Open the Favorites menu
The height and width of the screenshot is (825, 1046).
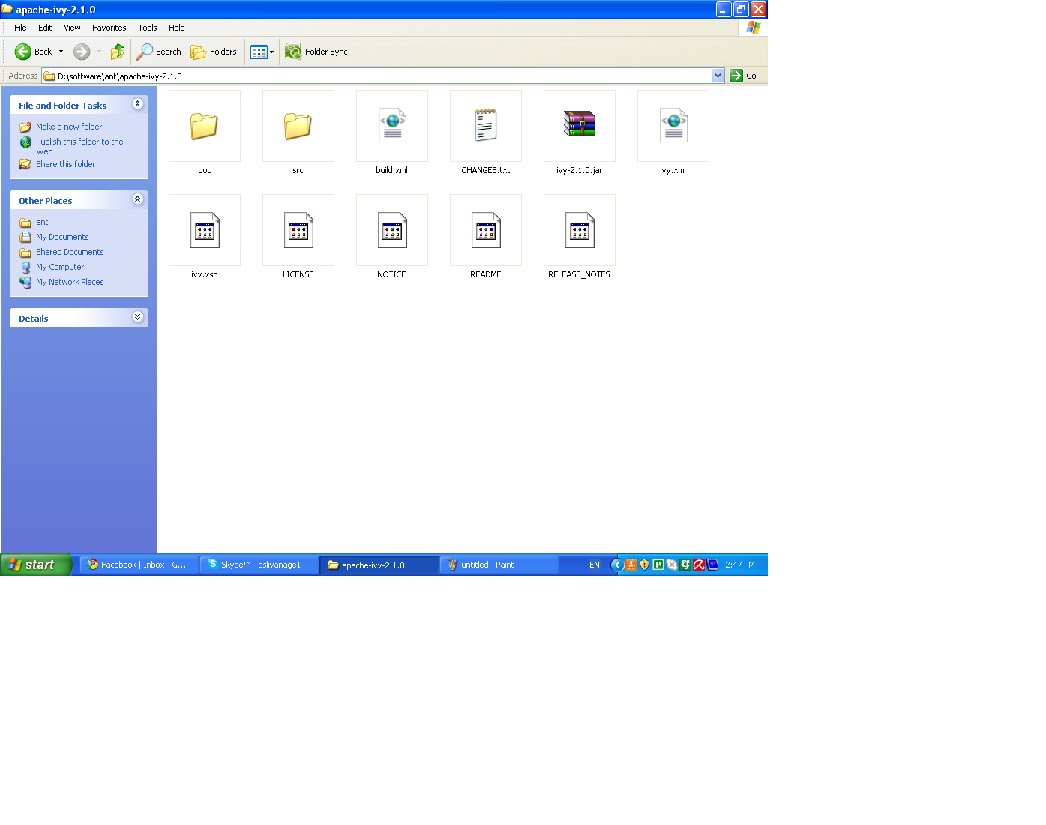pyautogui.click(x=109, y=28)
